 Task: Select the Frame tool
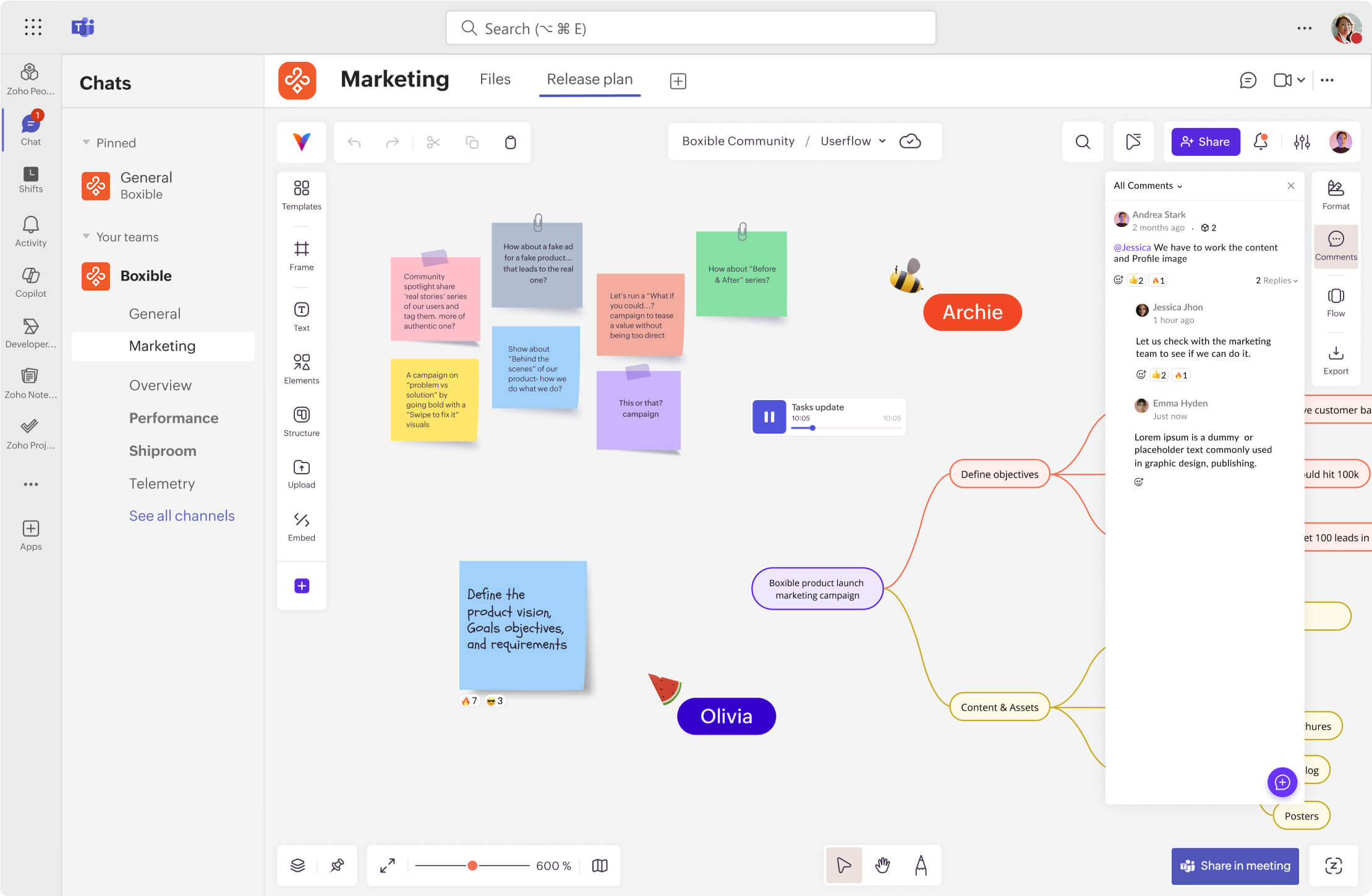[x=301, y=255]
